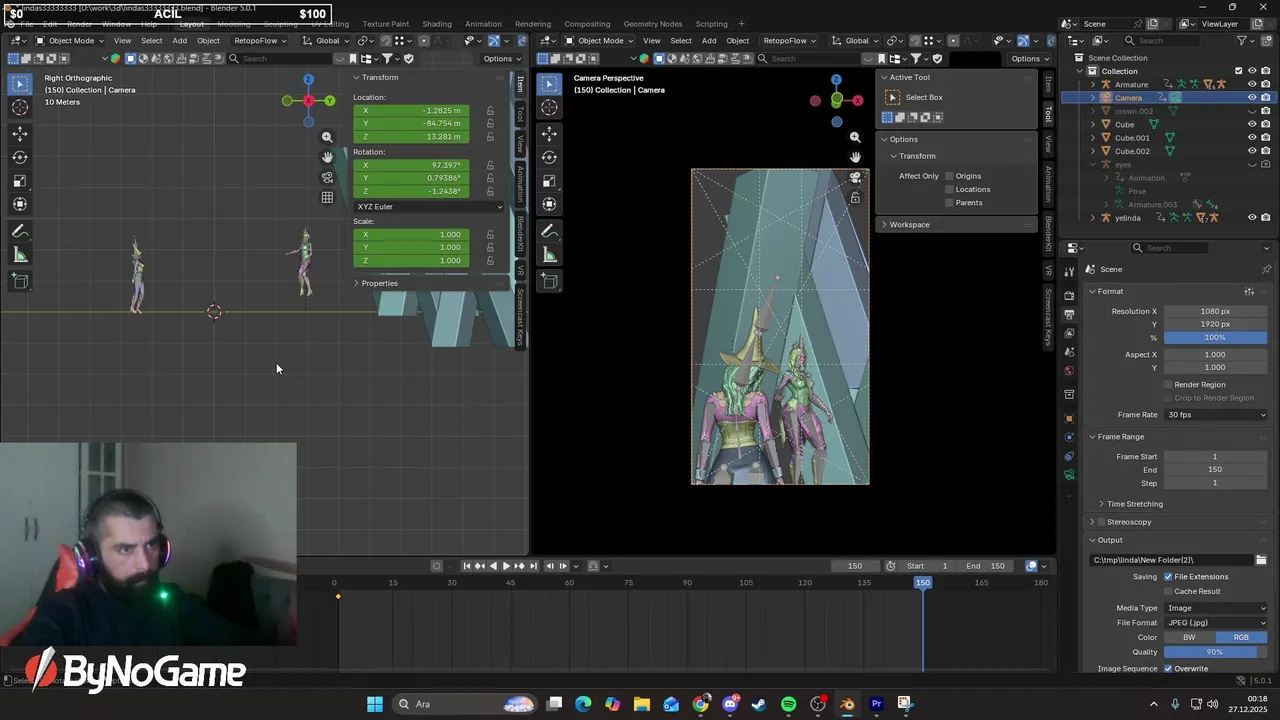
Task: Lock the Location X value
Action: pyautogui.click(x=490, y=111)
